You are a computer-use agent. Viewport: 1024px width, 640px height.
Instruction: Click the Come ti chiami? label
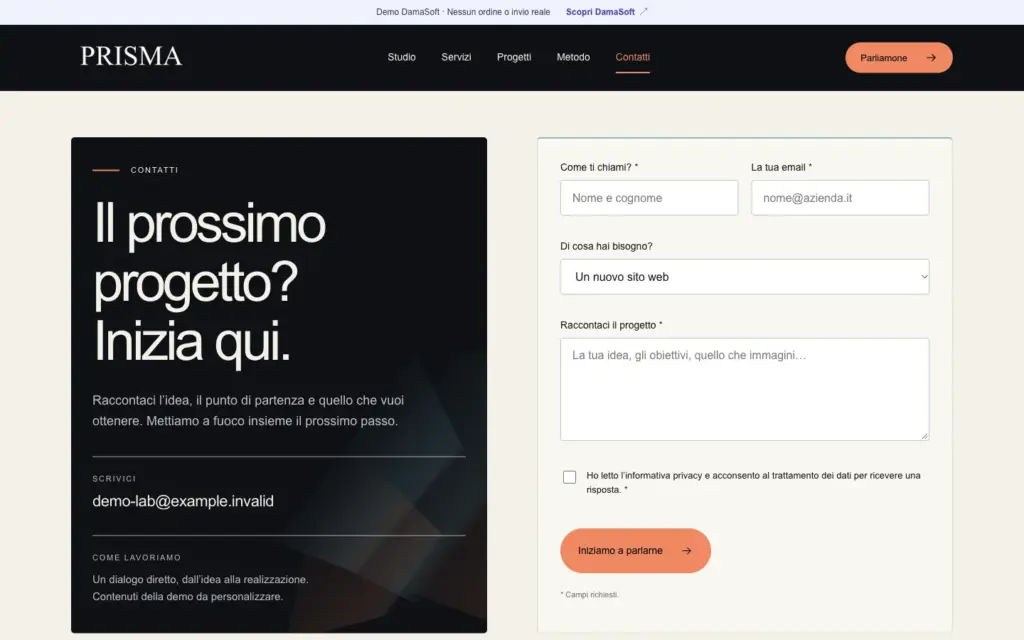pos(599,167)
